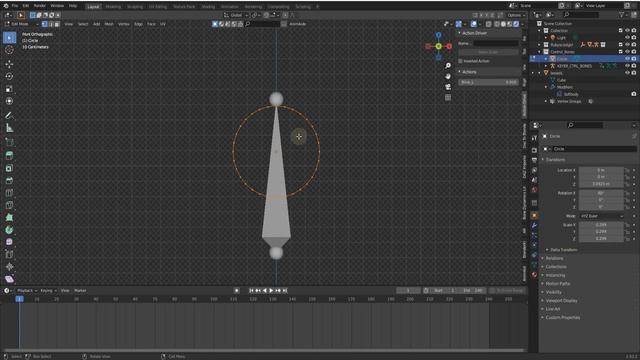This screenshot has height=360, width=640.
Task: Toggle the Inverted Action checkbox
Action: tap(460, 61)
